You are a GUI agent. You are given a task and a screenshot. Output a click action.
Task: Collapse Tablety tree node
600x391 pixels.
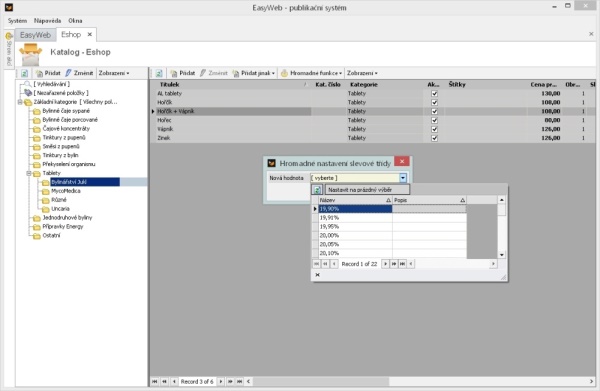[x=29, y=173]
